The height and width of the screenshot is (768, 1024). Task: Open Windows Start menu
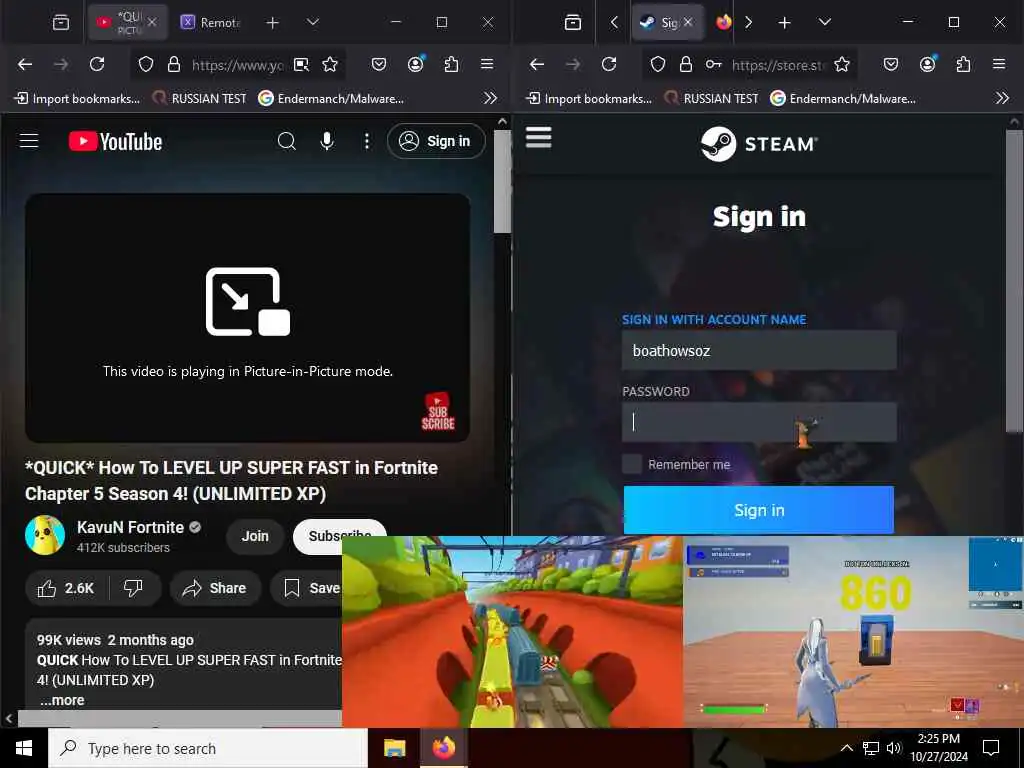pos(24,748)
